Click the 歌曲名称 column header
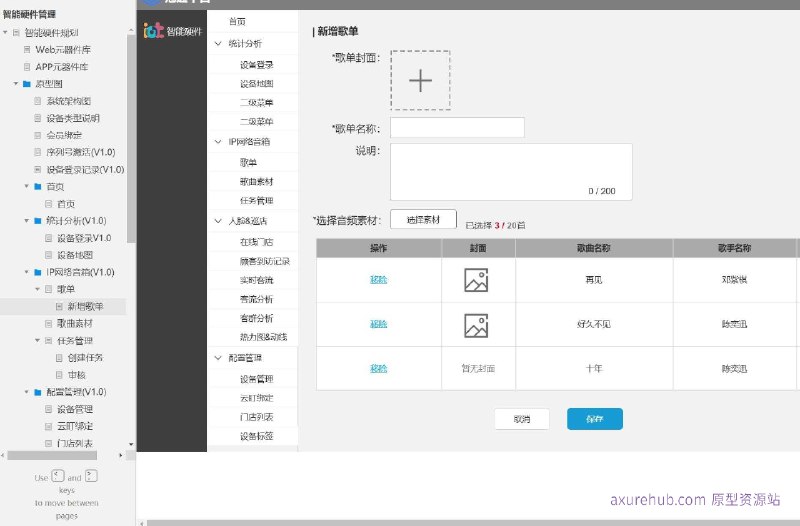The width and height of the screenshot is (800, 526). click(594, 248)
